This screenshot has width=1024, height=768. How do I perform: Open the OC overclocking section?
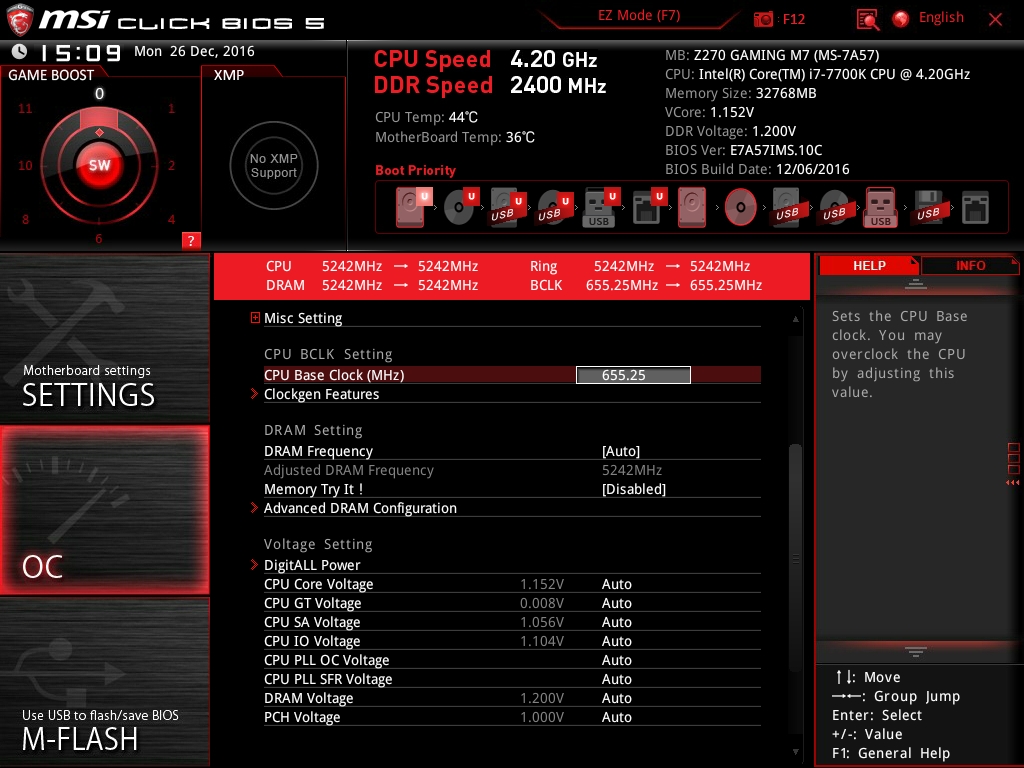(x=104, y=510)
